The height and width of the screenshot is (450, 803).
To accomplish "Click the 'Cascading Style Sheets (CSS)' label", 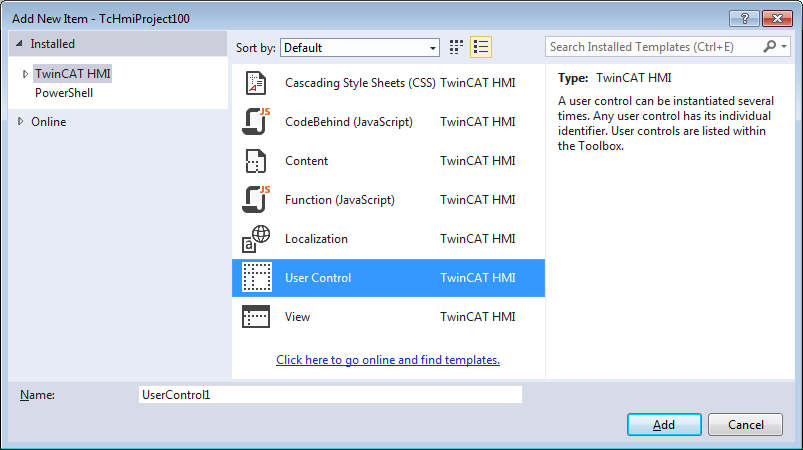I will [x=360, y=83].
